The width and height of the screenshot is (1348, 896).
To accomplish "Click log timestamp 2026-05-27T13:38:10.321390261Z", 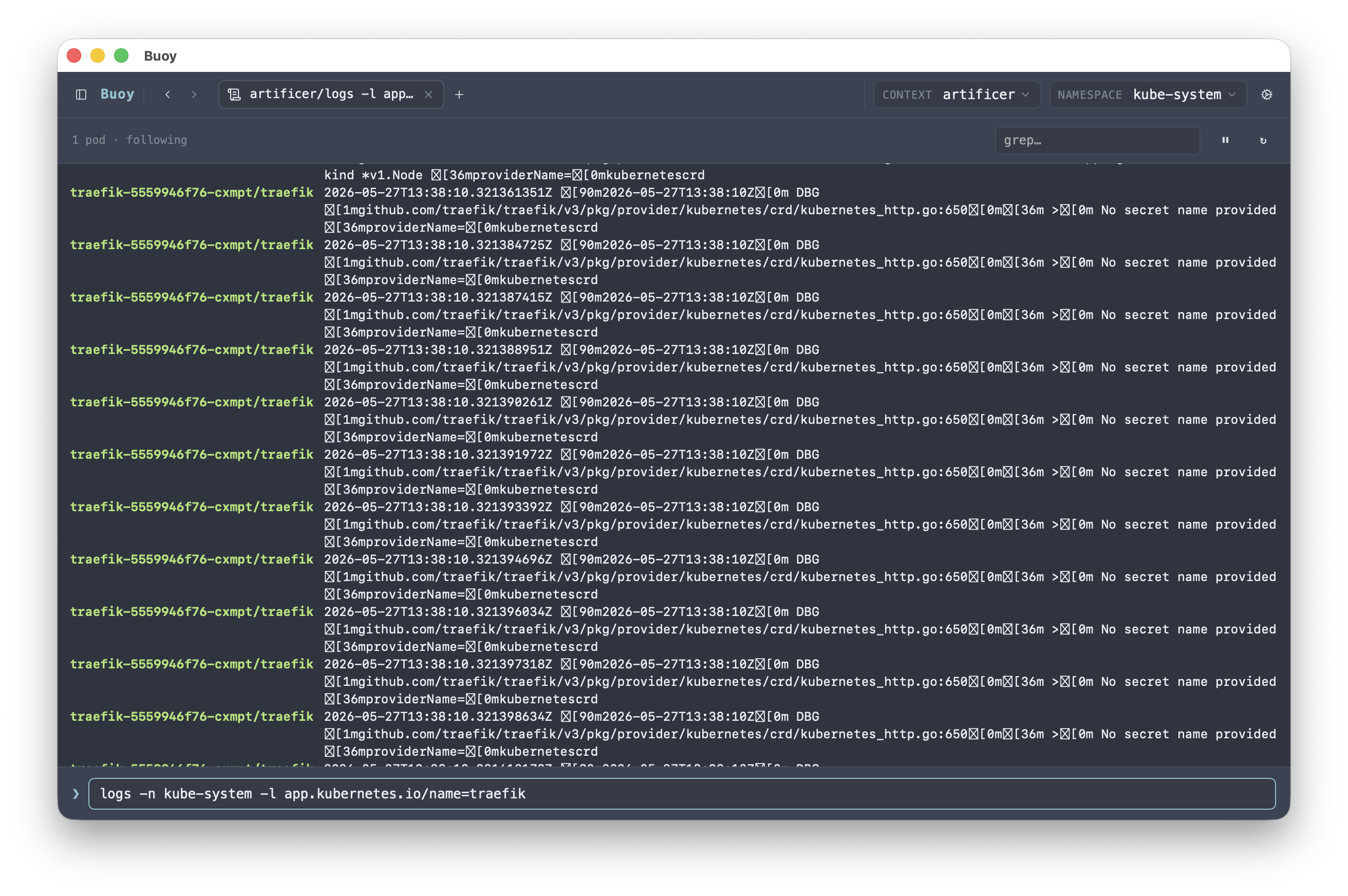I will [x=438, y=402].
